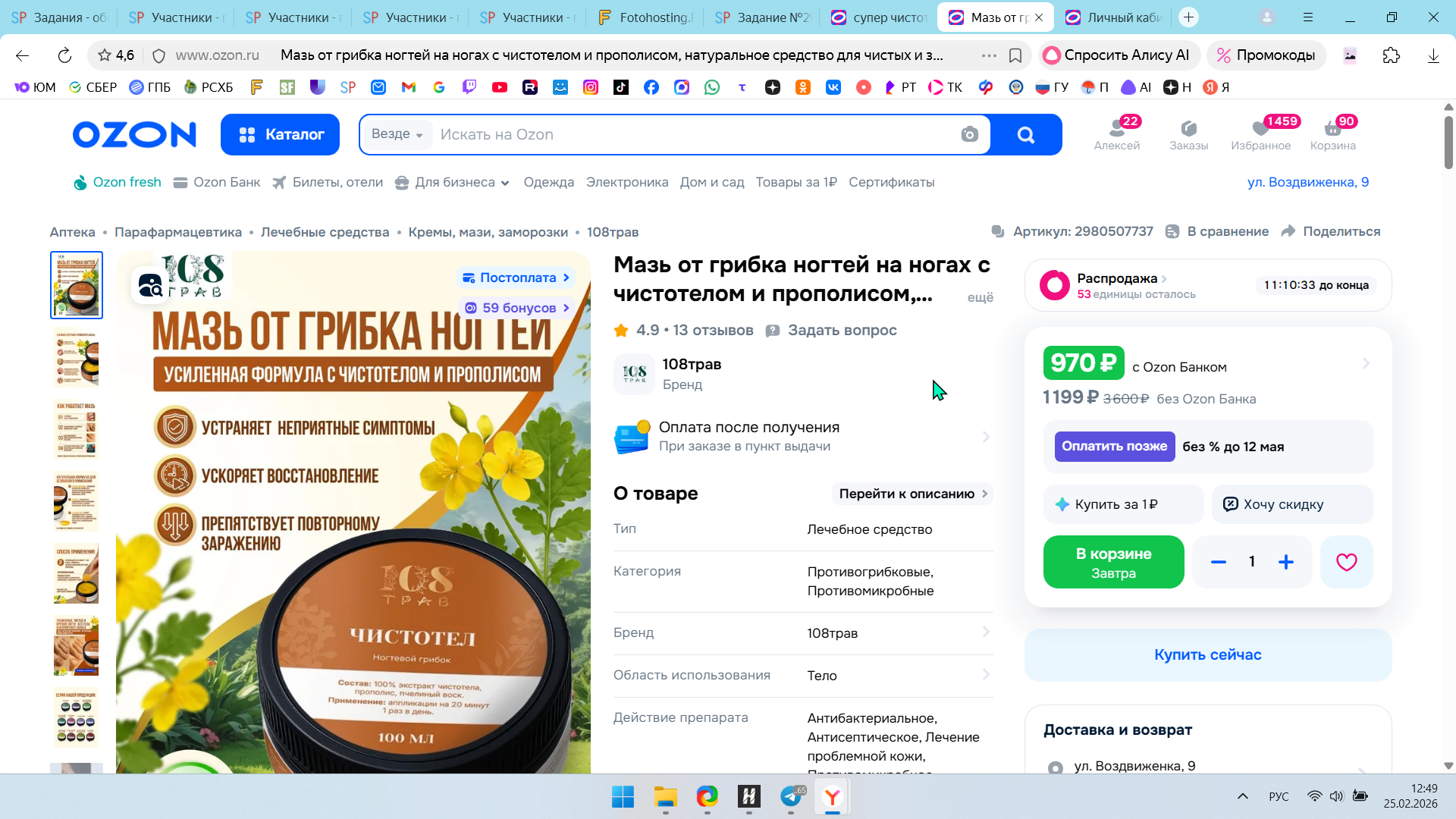Image resolution: width=1456 pixels, height=819 pixels.
Task: Click the Поделиться share icon
Action: pos(1288,231)
